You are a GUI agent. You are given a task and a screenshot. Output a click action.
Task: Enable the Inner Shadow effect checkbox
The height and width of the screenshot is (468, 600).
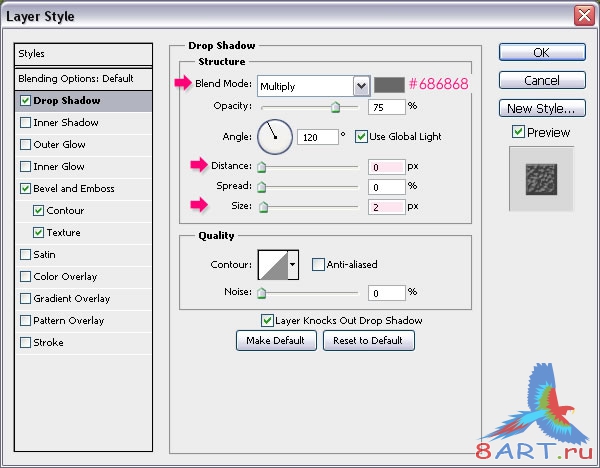point(25,122)
